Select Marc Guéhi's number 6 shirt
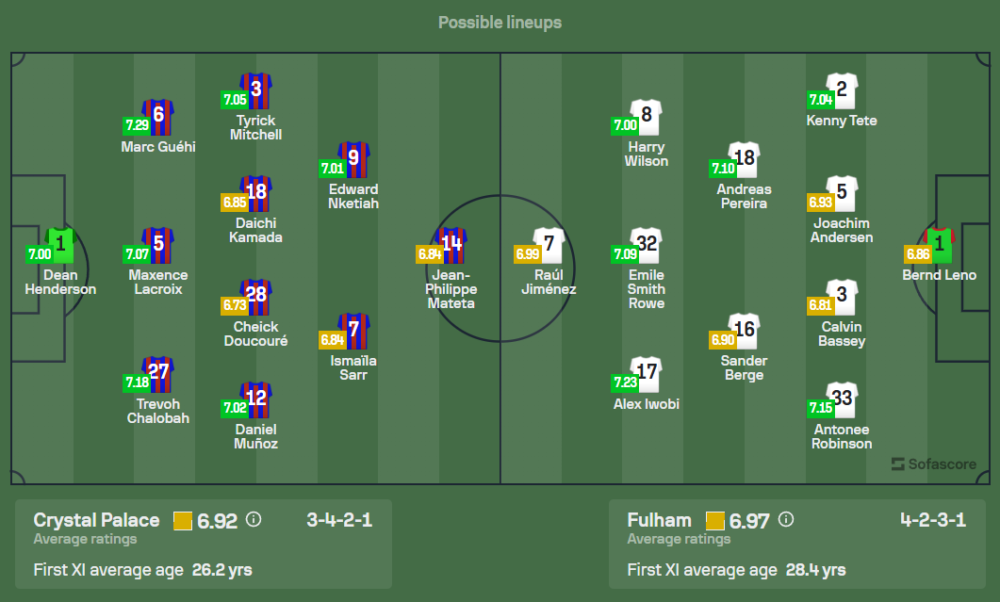 coord(158,115)
